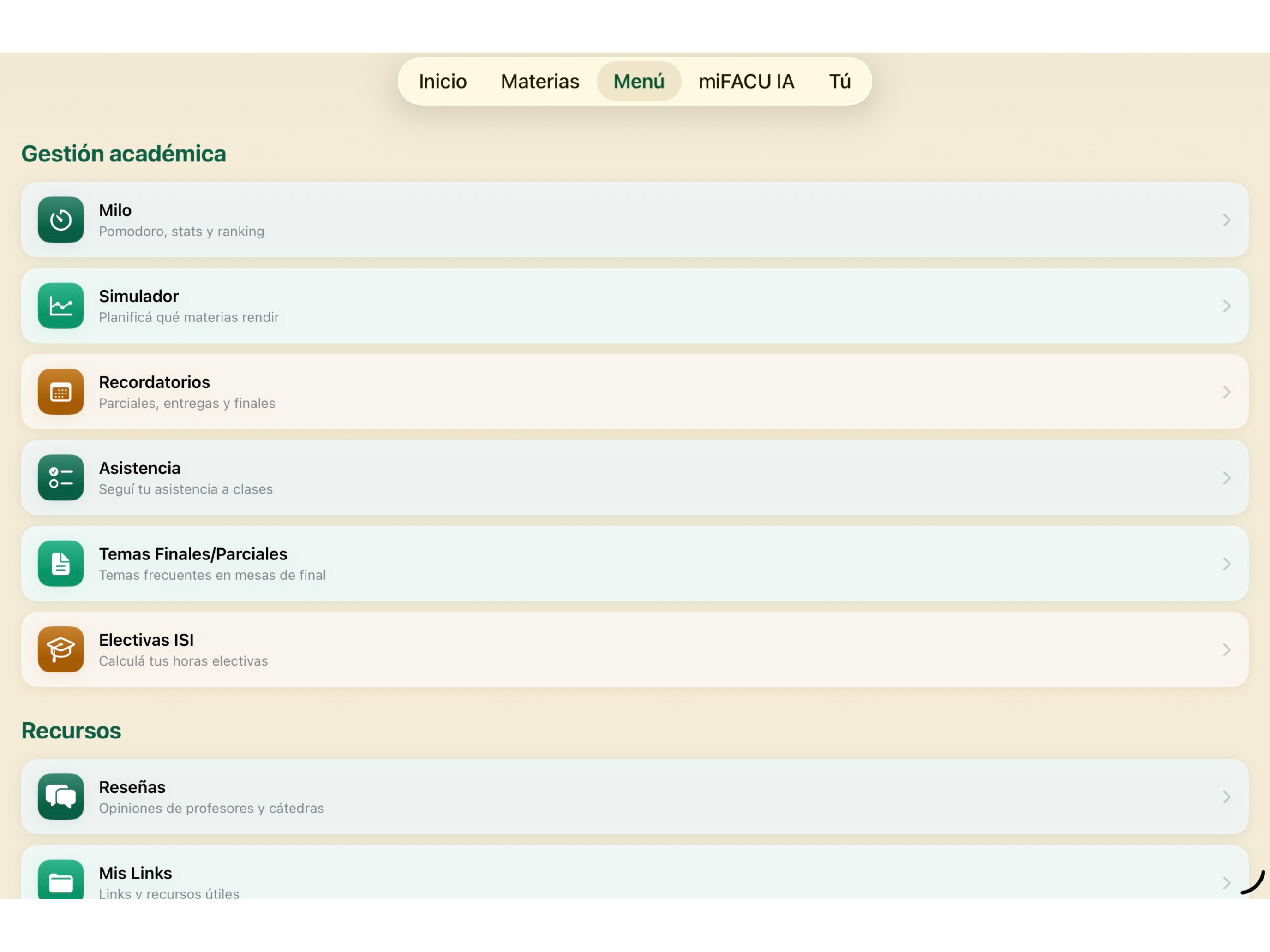
Task: Click the Reseñas row chevron arrow
Action: pos(1226,797)
